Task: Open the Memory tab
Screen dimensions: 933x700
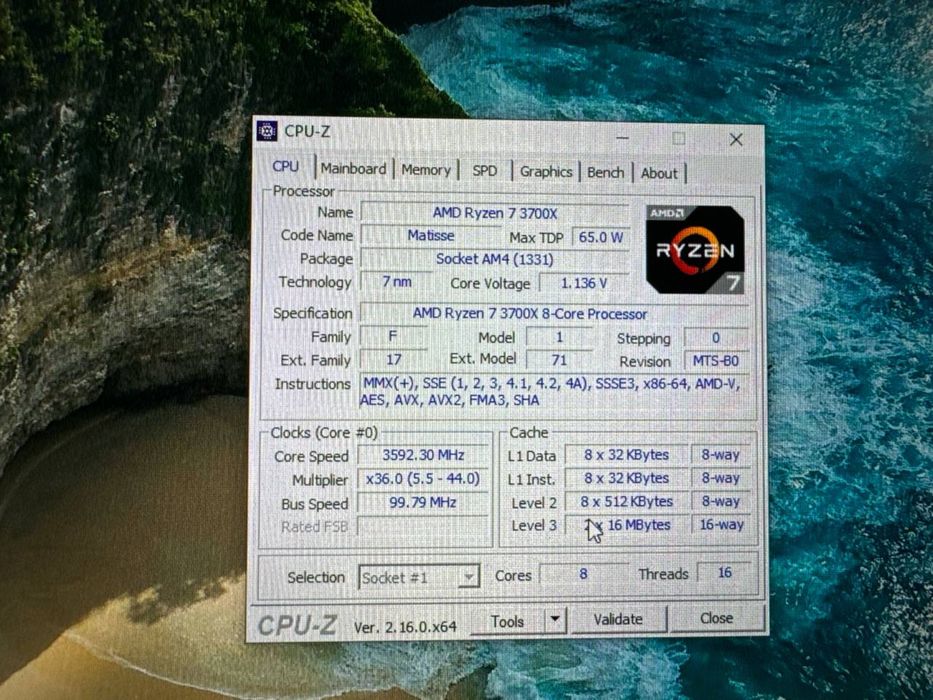Action: tap(426, 170)
